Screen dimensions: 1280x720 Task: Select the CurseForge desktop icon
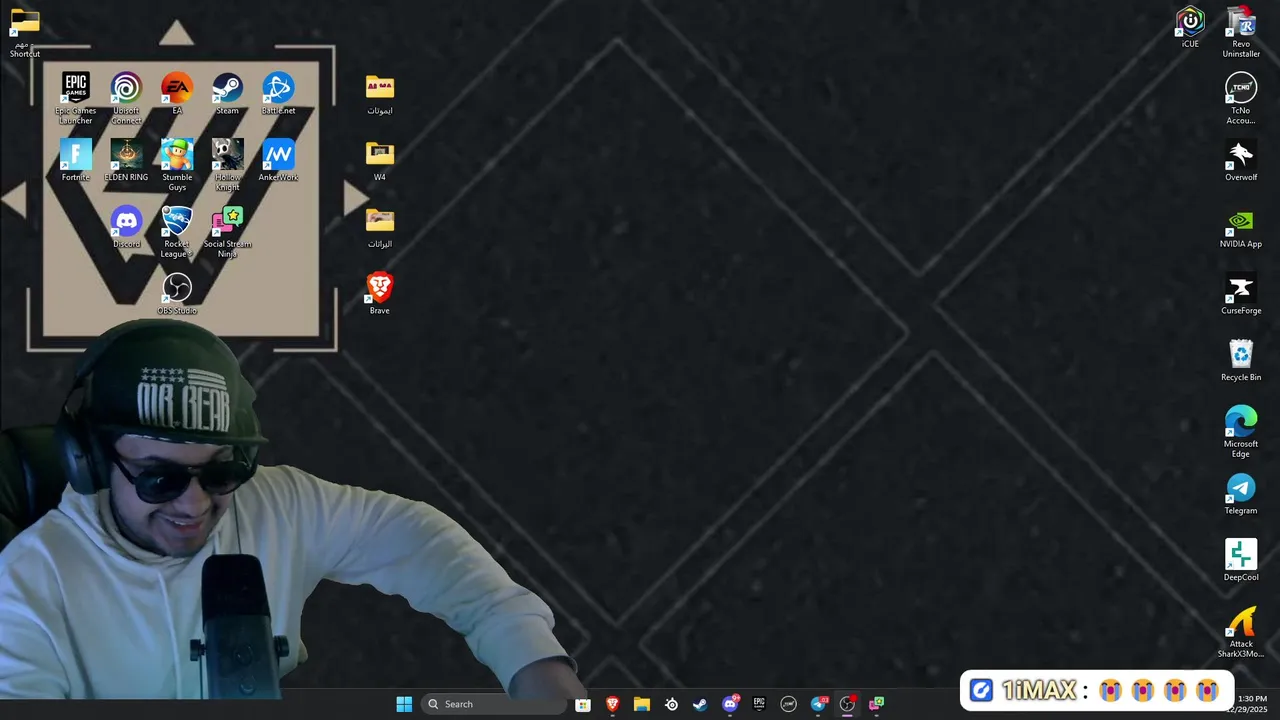coord(1241,293)
